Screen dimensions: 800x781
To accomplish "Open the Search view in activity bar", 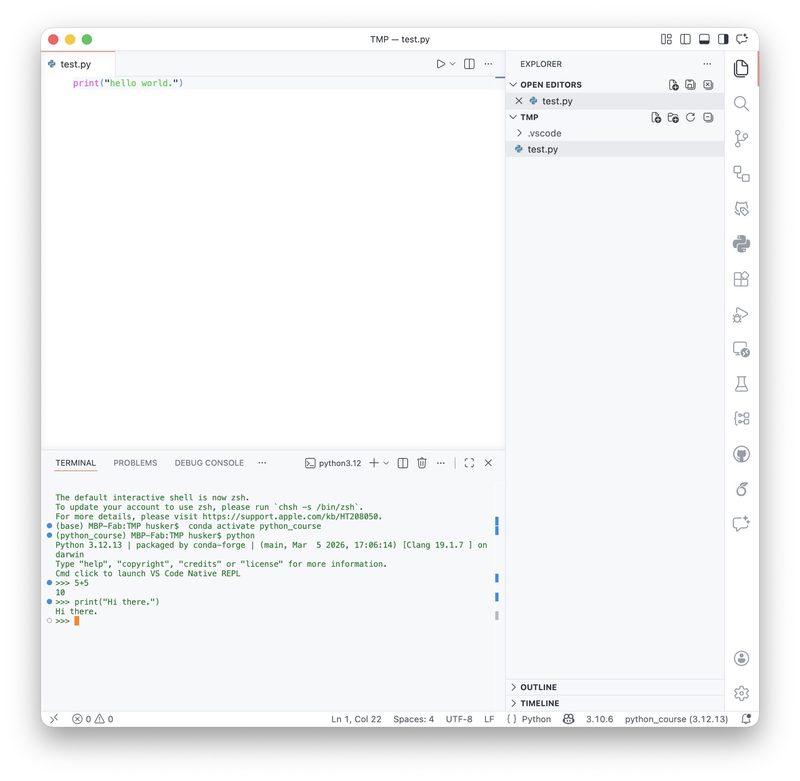I will coord(741,104).
